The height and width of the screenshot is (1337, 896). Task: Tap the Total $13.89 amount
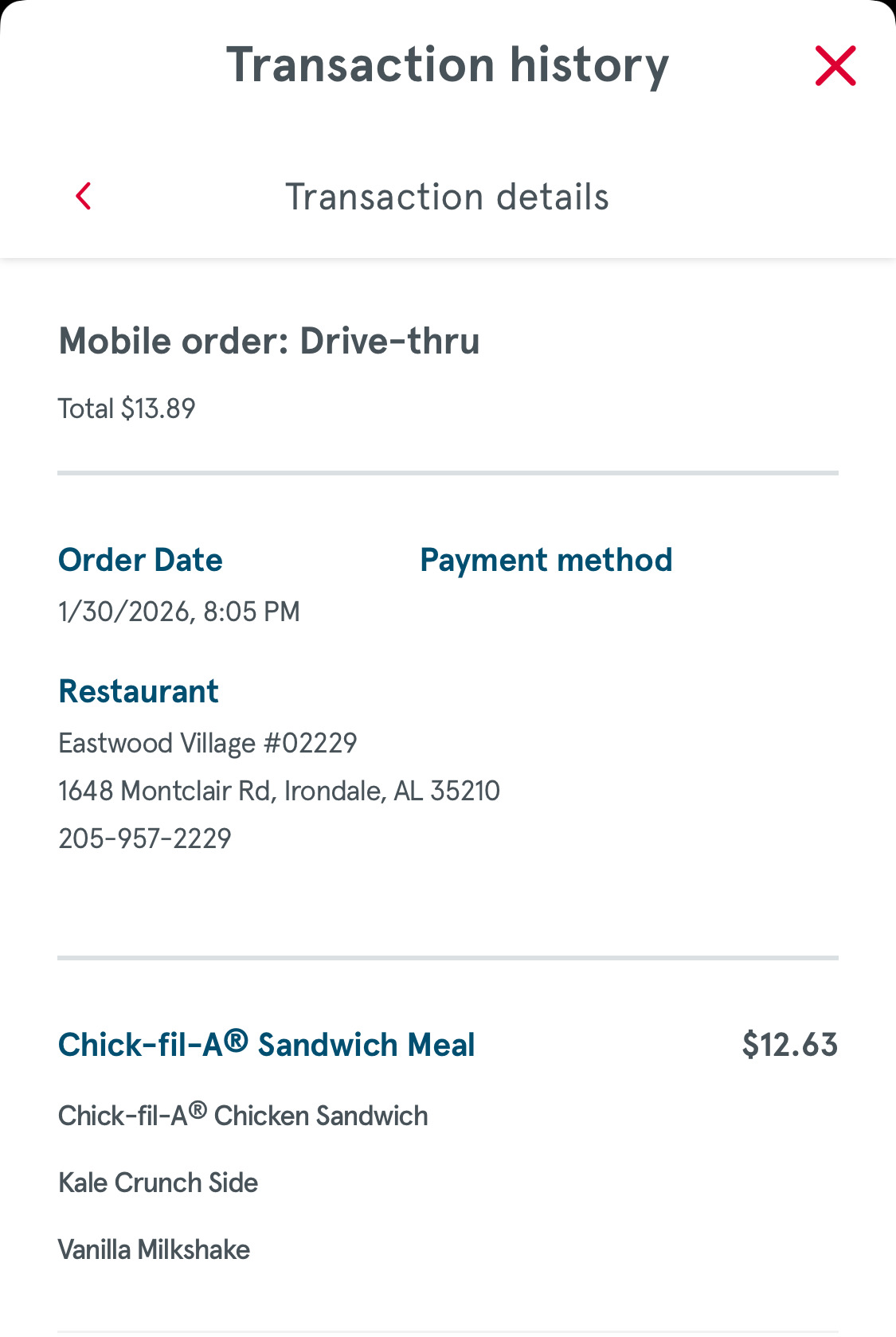[127, 409]
